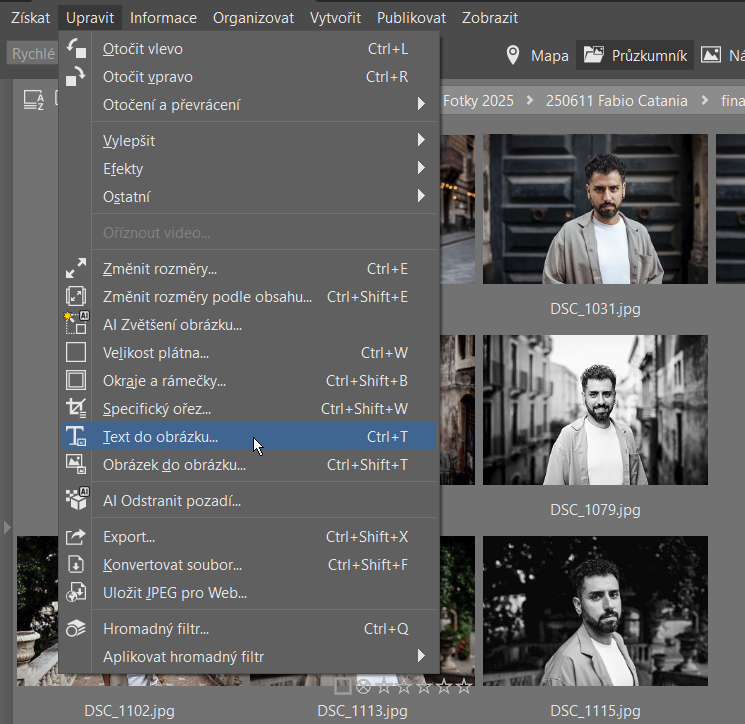
Task: Open the Mapa view
Action: (x=536, y=56)
